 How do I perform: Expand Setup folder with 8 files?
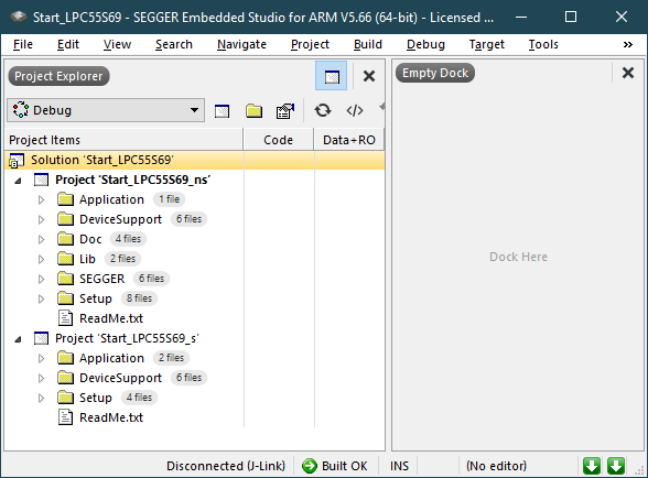pyautogui.click(x=41, y=299)
